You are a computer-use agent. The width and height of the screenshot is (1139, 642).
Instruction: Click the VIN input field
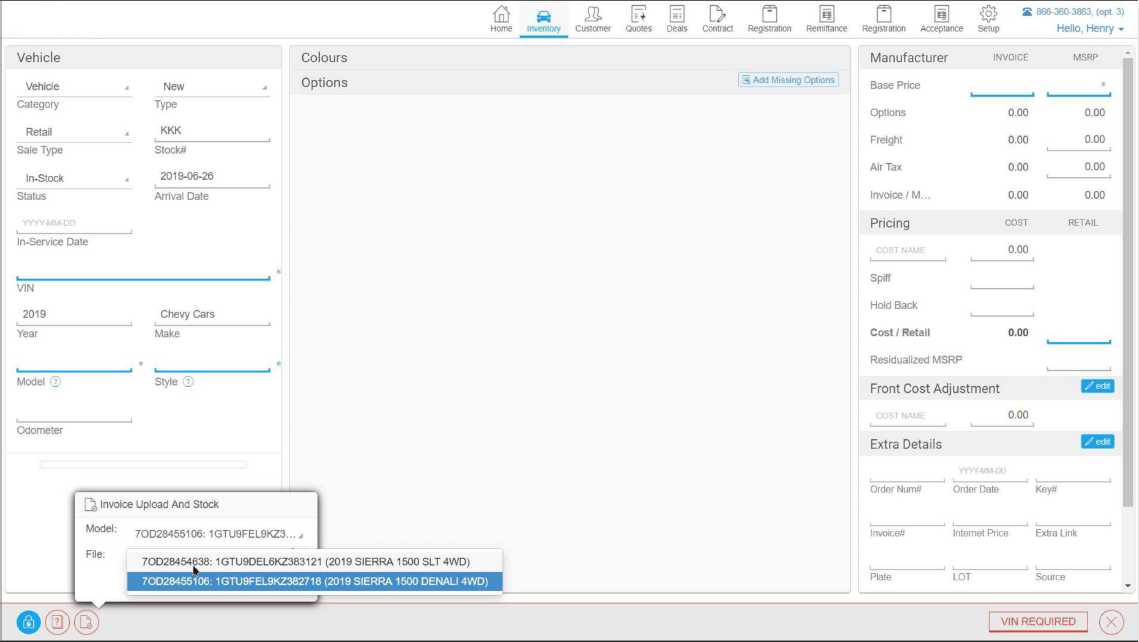coord(143,270)
